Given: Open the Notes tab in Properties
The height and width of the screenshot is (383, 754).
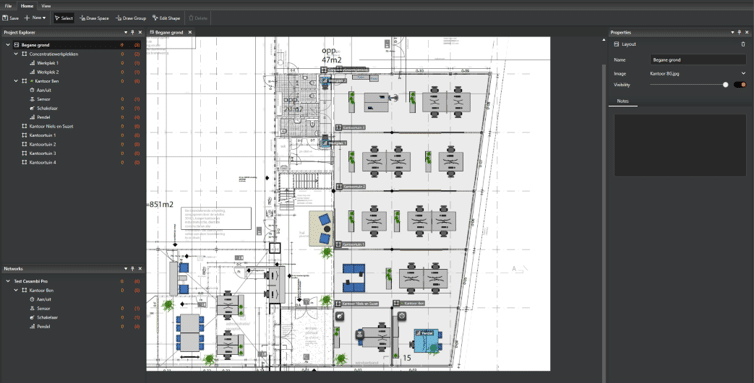Looking at the screenshot, I should [x=623, y=102].
